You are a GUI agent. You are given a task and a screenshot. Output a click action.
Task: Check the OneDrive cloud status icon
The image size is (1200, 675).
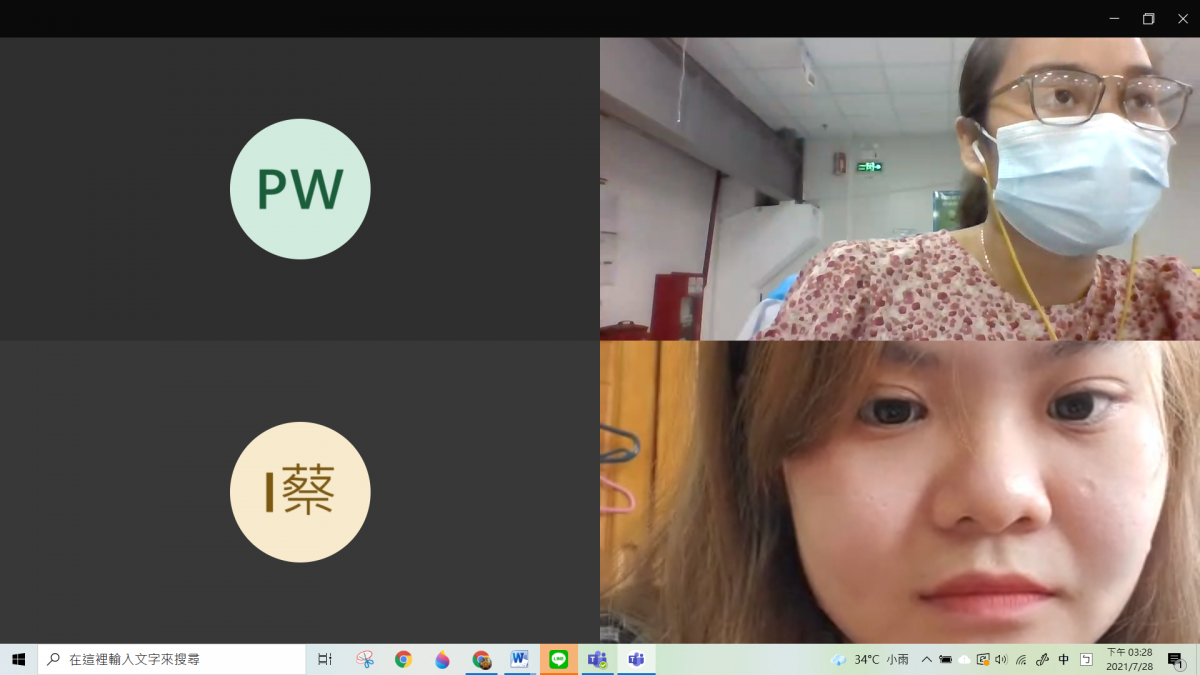(964, 659)
